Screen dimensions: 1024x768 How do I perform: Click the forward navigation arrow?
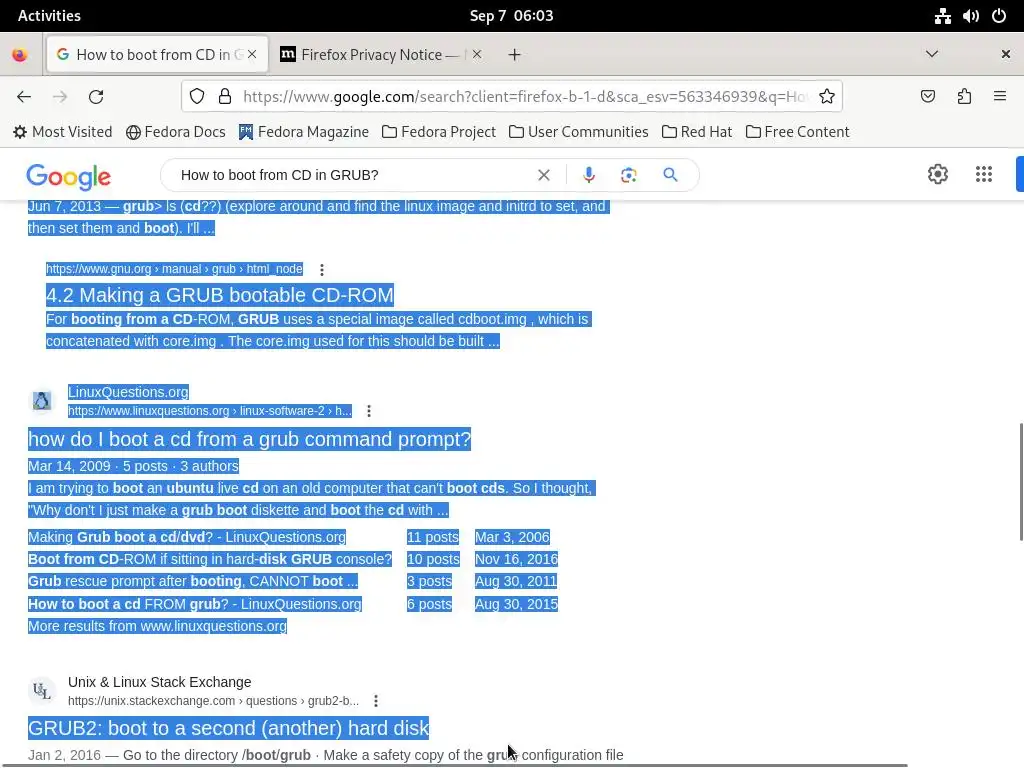click(60, 97)
